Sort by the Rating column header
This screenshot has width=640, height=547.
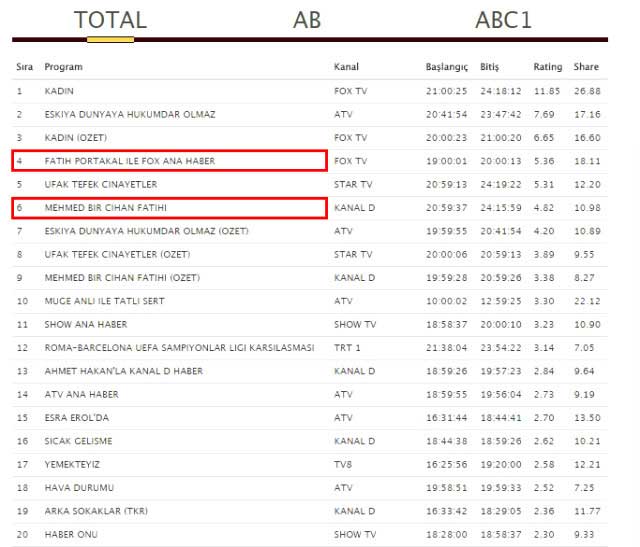tap(547, 67)
